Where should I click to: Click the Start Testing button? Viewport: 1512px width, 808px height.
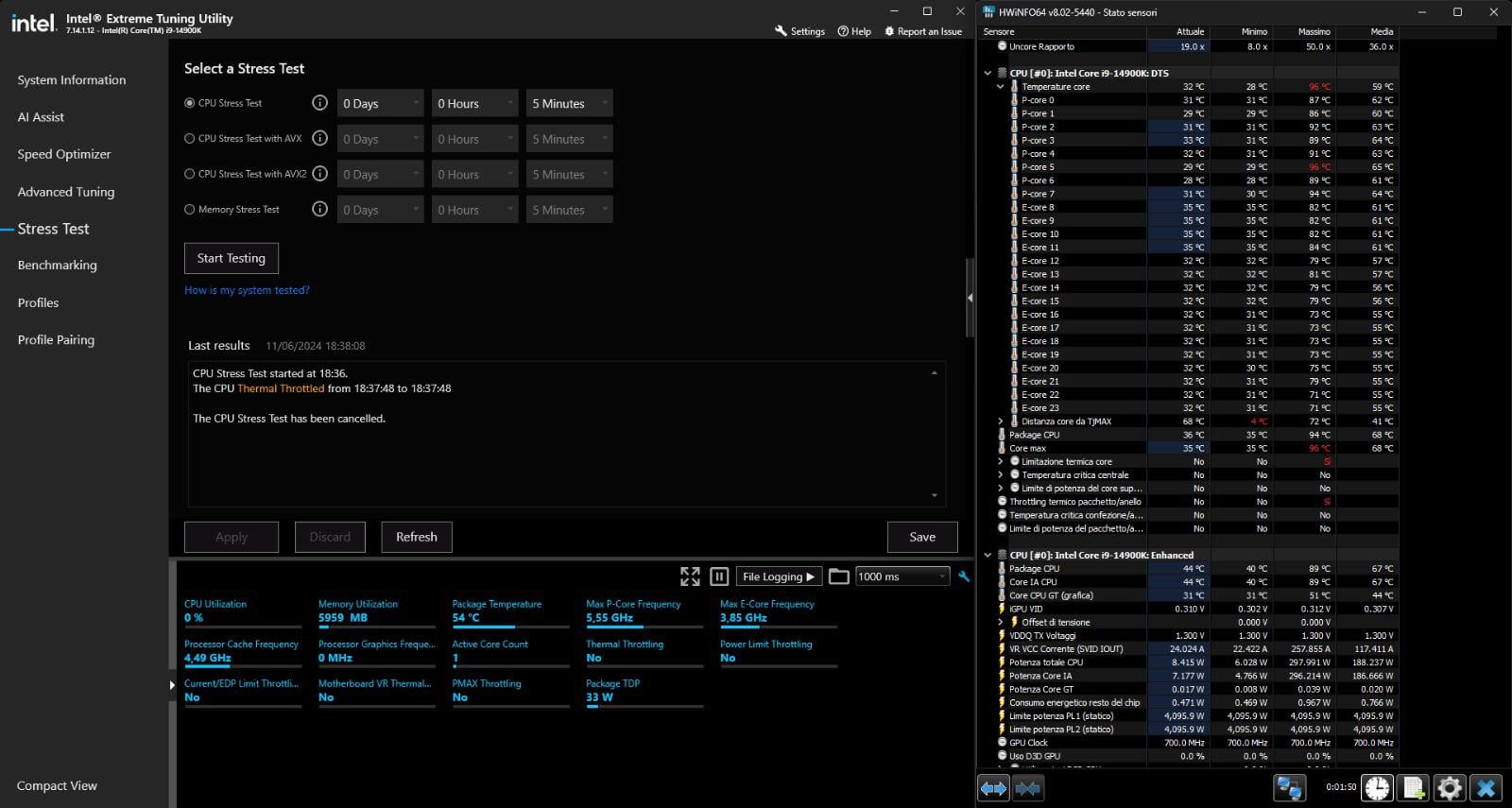[x=232, y=258]
